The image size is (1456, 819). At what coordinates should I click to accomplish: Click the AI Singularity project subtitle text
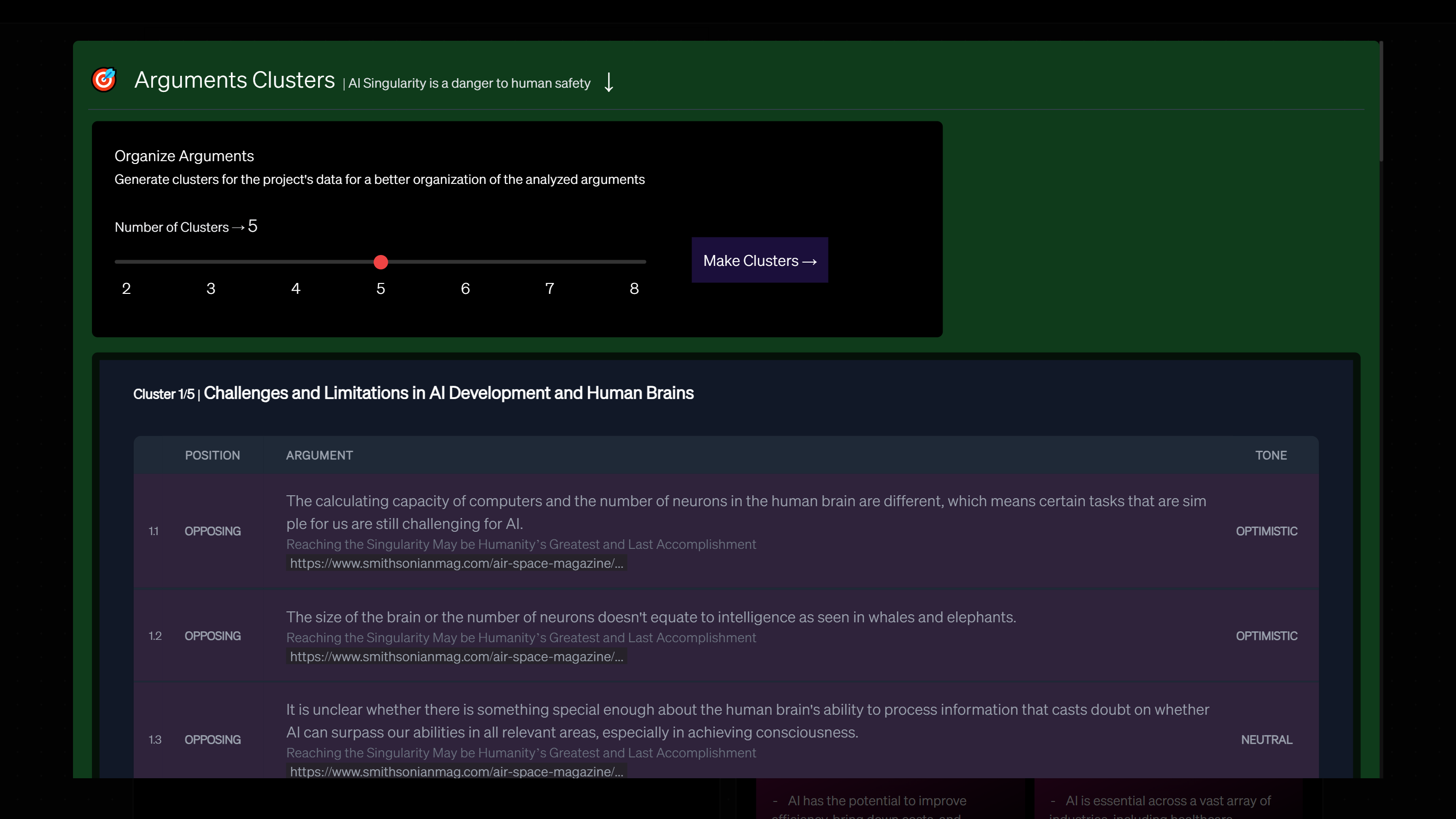(469, 83)
